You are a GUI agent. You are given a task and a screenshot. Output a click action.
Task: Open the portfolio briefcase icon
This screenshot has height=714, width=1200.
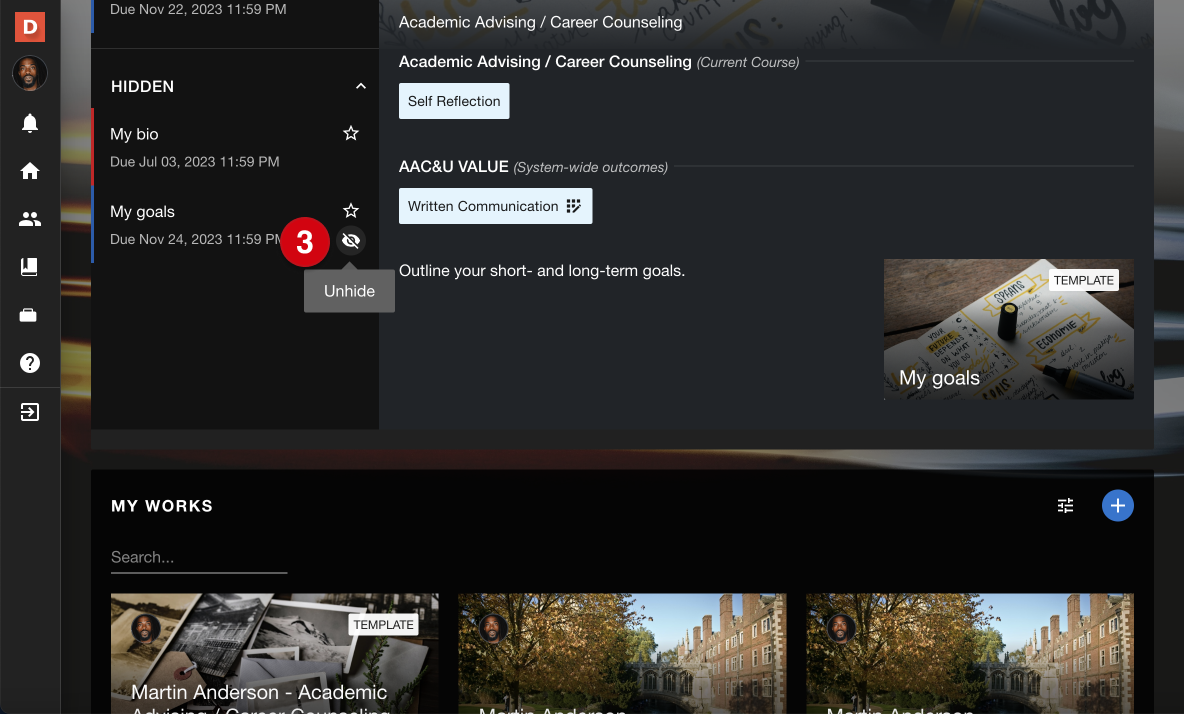pos(30,315)
